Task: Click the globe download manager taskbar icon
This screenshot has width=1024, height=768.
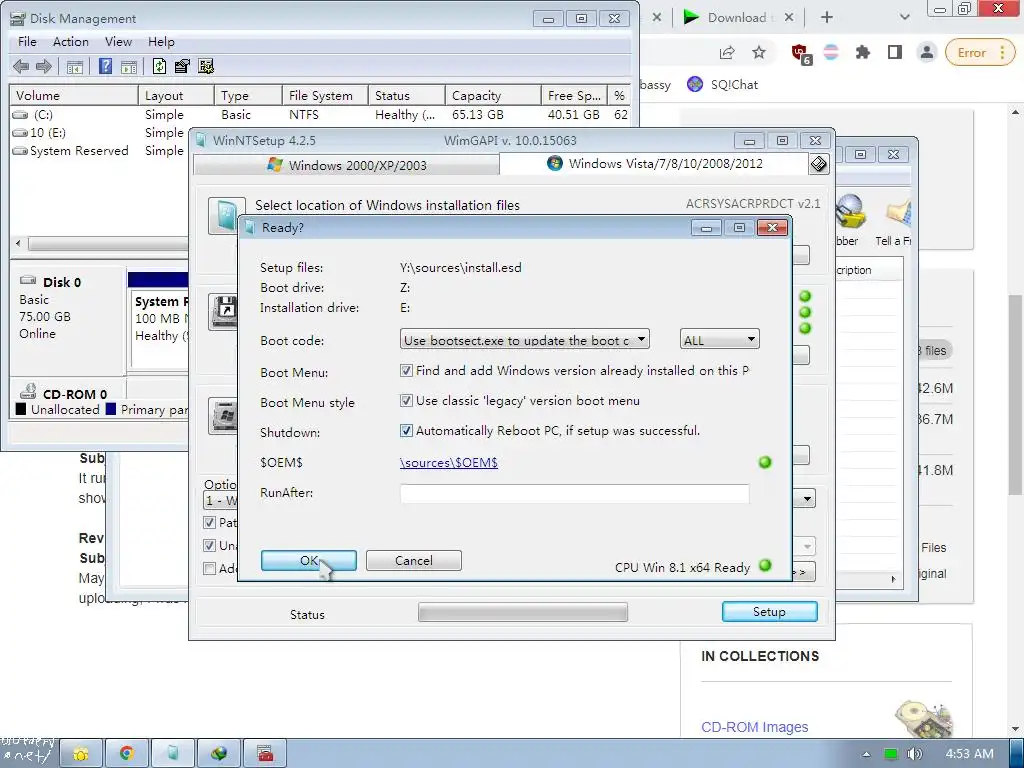Action: pyautogui.click(x=219, y=754)
